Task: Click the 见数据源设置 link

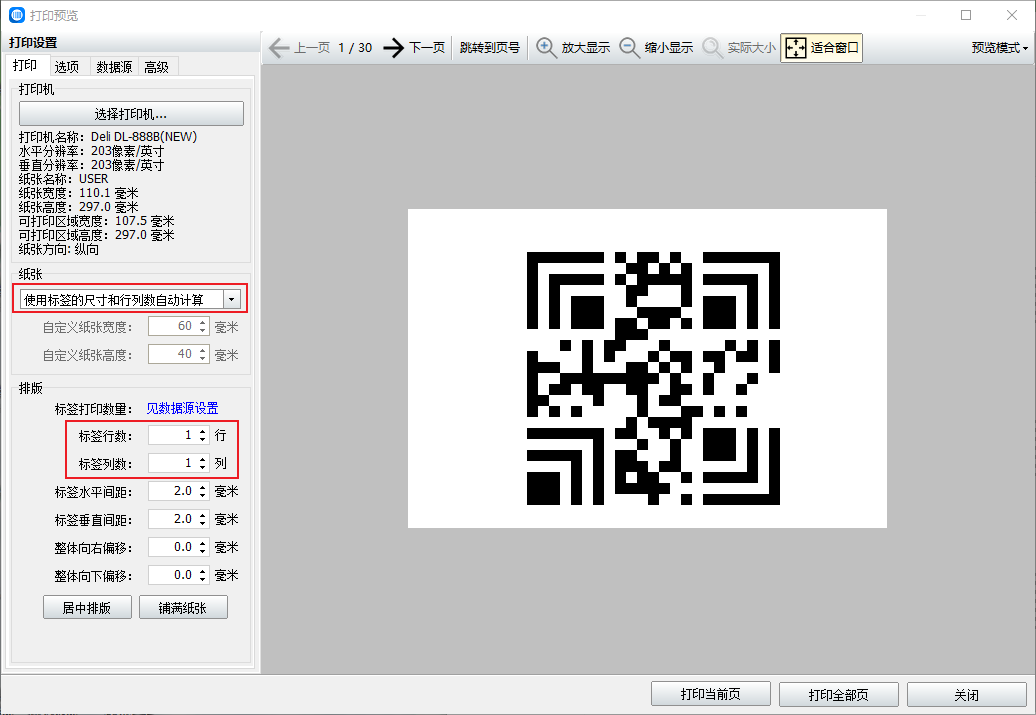Action: pos(182,408)
